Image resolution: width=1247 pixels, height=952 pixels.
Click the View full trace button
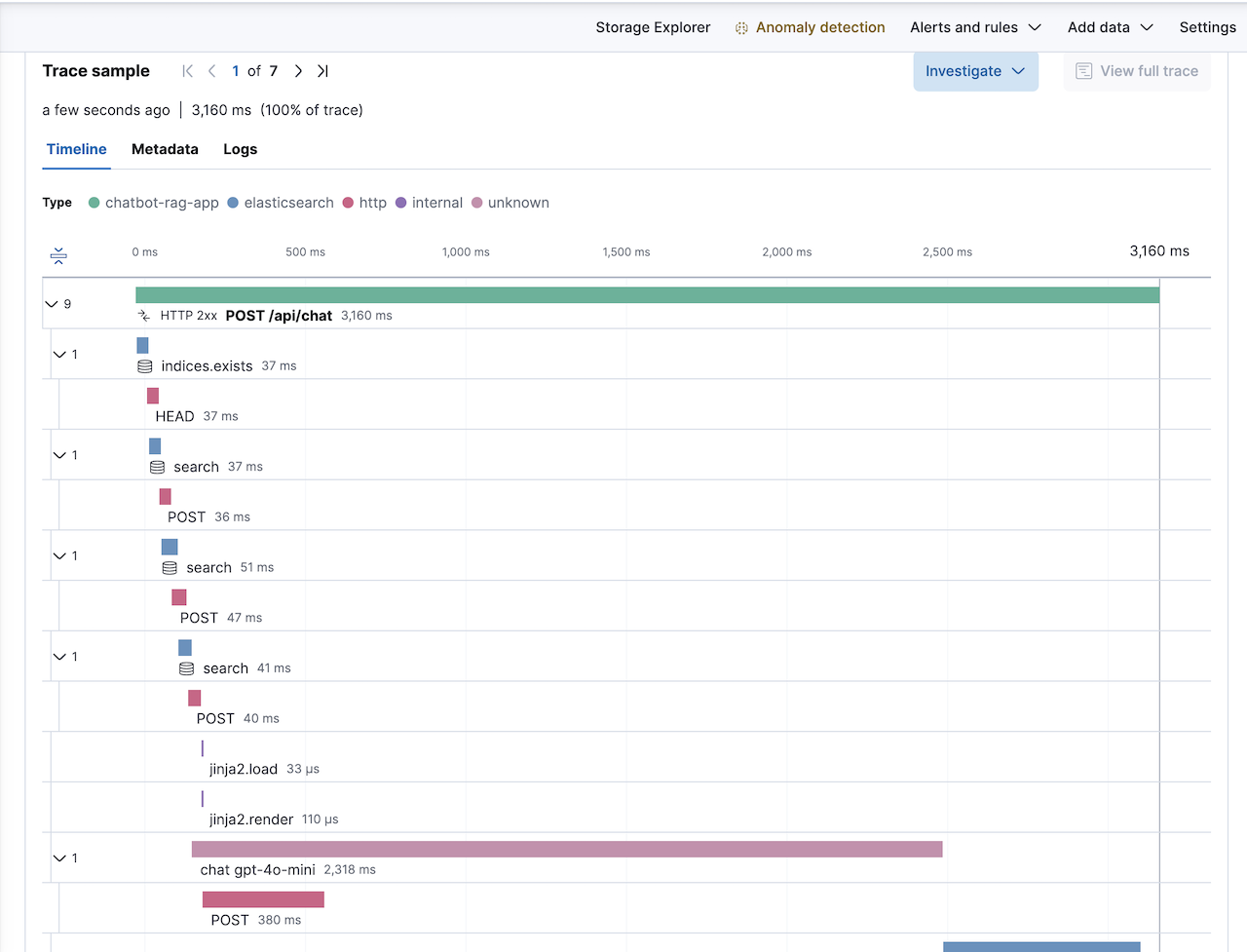tap(1137, 71)
